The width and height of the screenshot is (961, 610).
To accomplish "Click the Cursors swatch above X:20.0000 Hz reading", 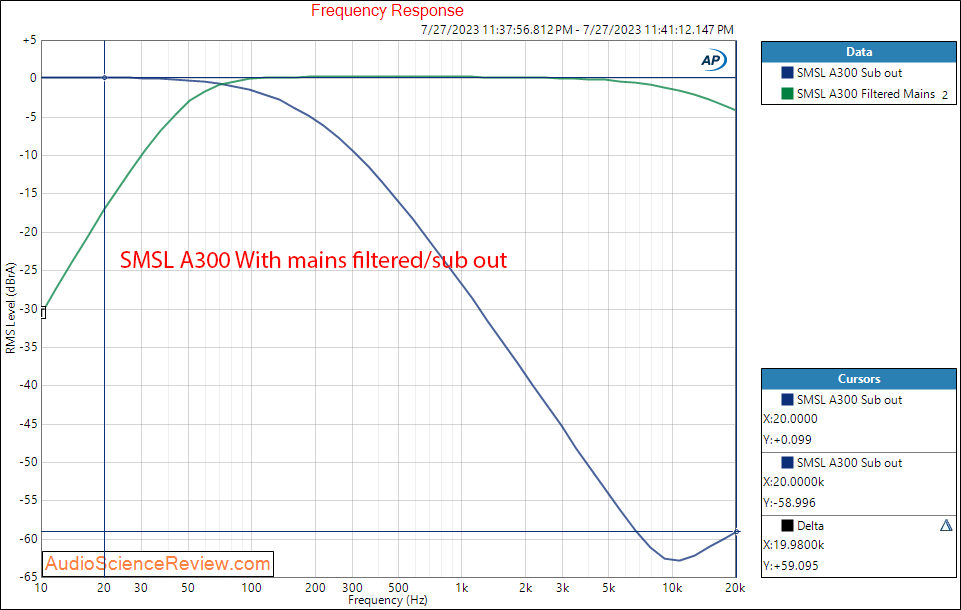I will [x=788, y=399].
